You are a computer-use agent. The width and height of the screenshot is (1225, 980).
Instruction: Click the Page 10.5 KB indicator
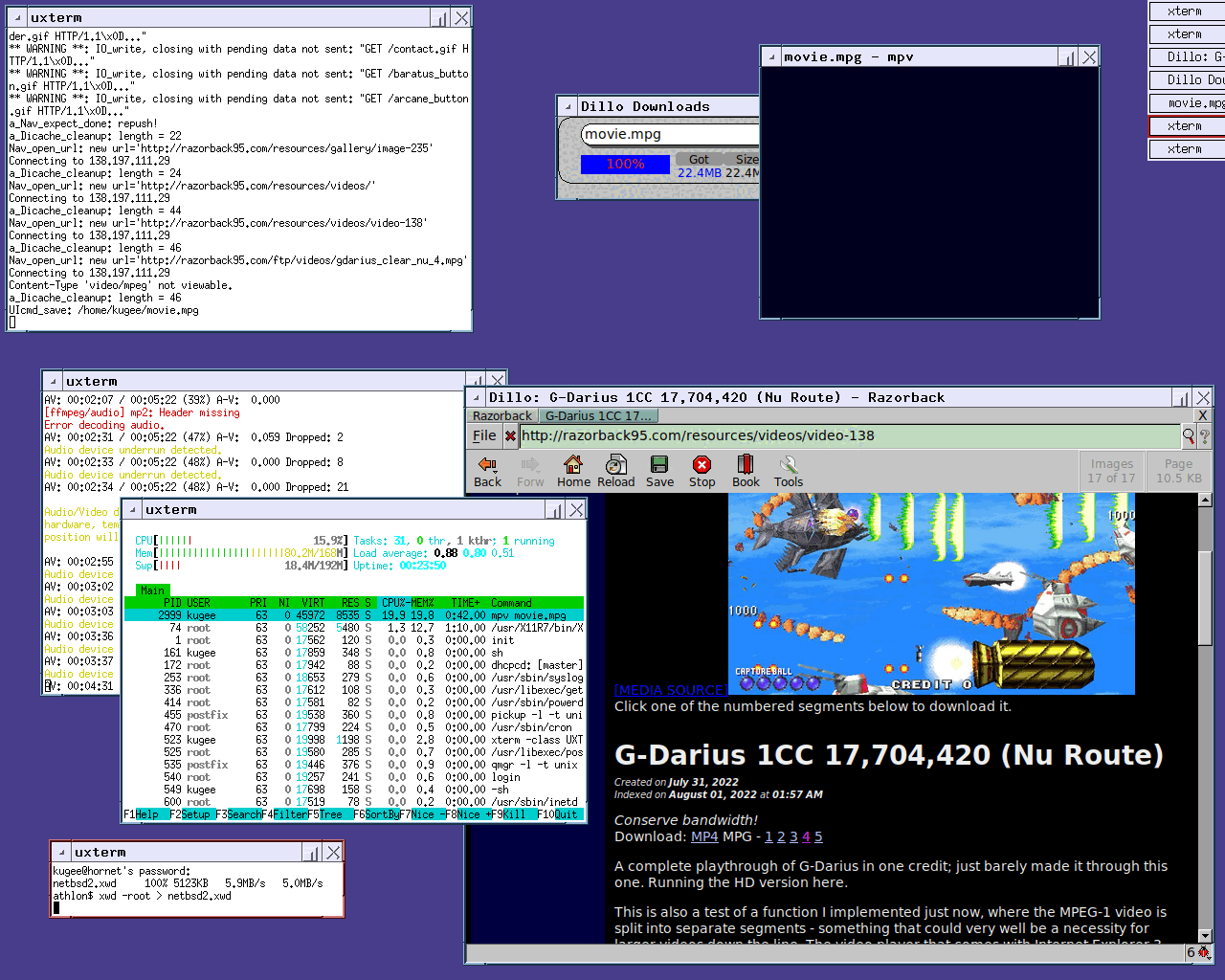[1178, 471]
